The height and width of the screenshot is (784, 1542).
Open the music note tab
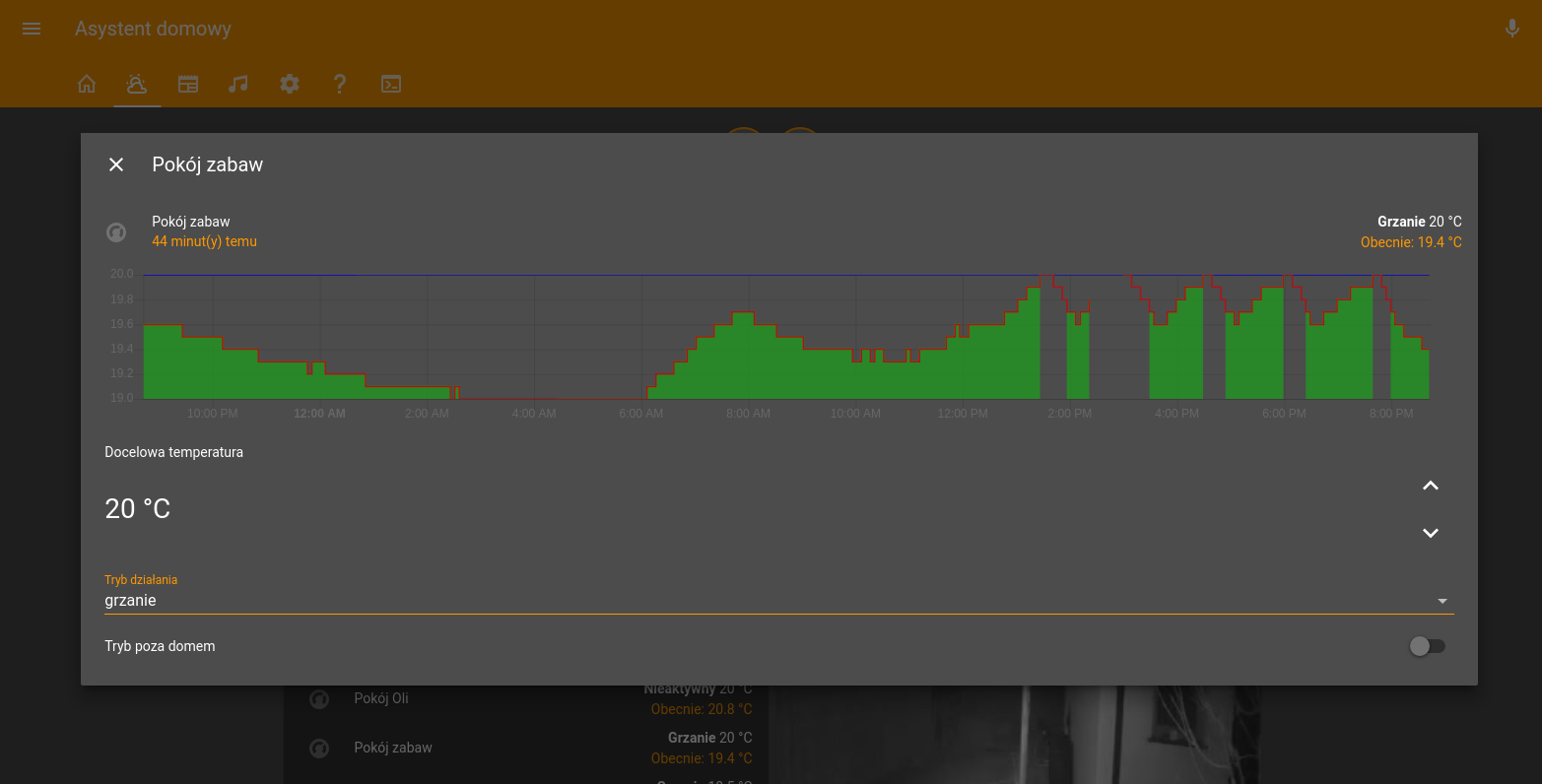(238, 84)
